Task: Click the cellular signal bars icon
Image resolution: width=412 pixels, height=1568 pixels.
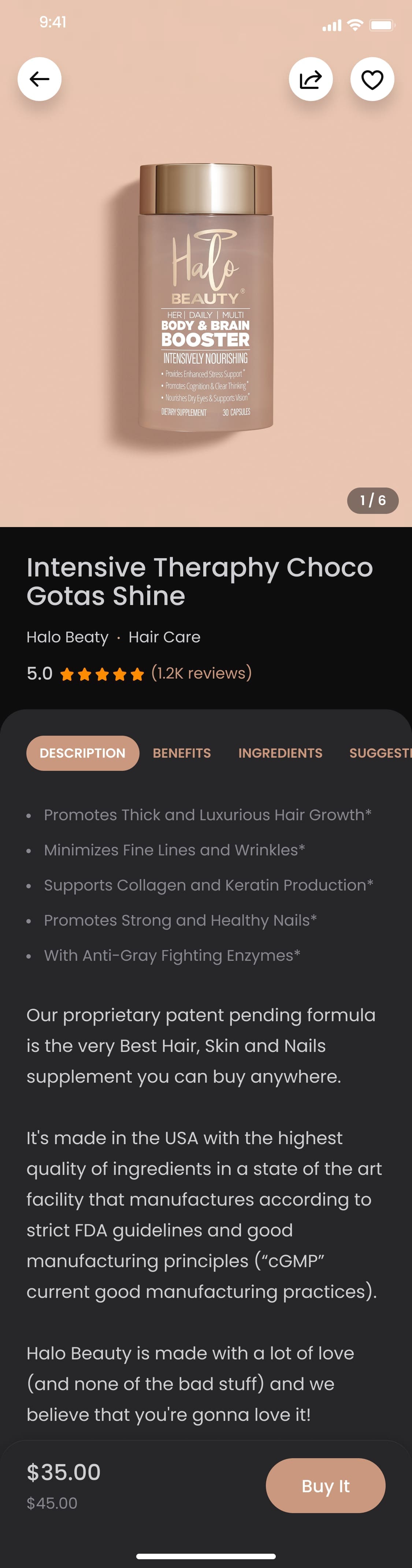Action: pyautogui.click(x=332, y=26)
